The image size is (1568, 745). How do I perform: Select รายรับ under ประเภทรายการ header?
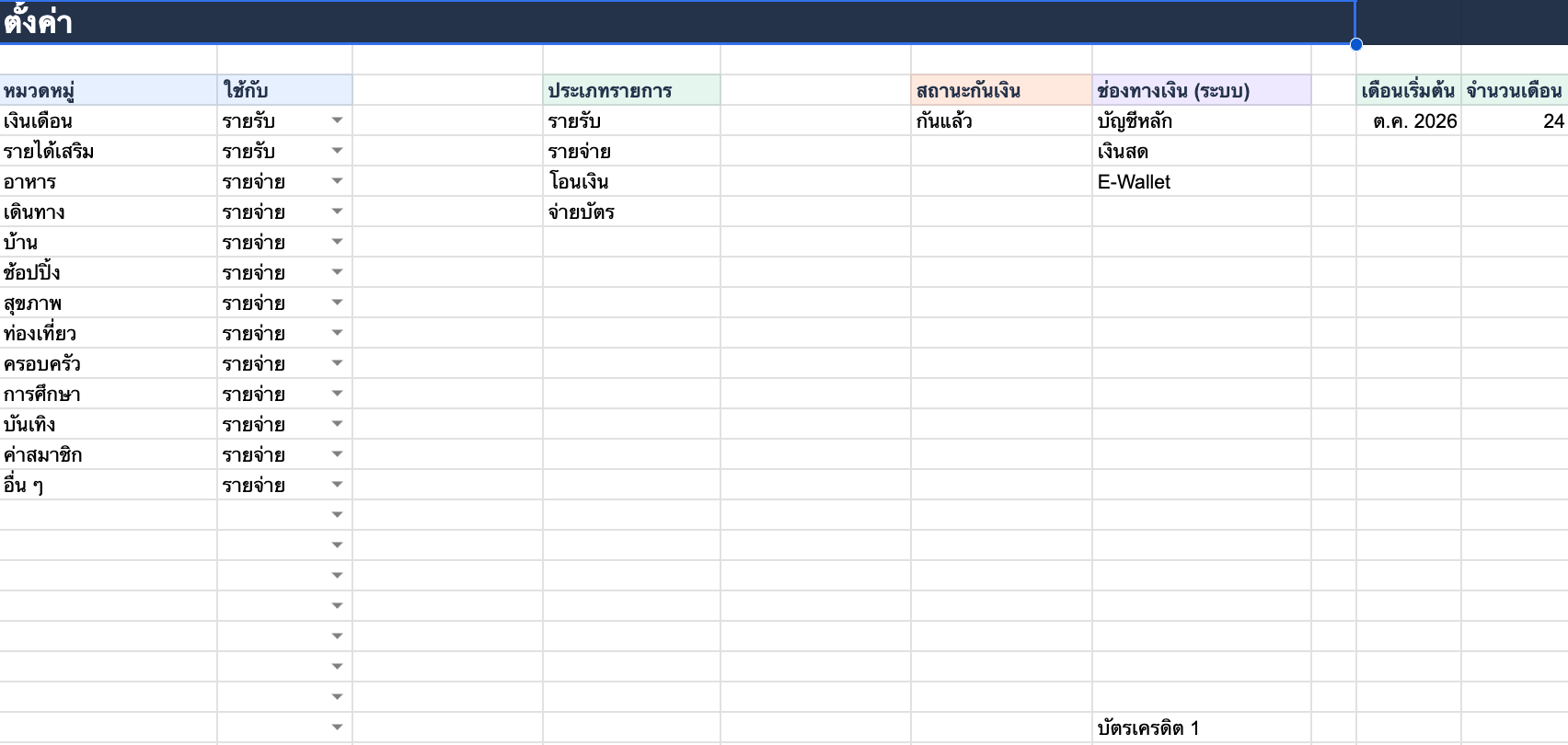pyautogui.click(x=631, y=120)
